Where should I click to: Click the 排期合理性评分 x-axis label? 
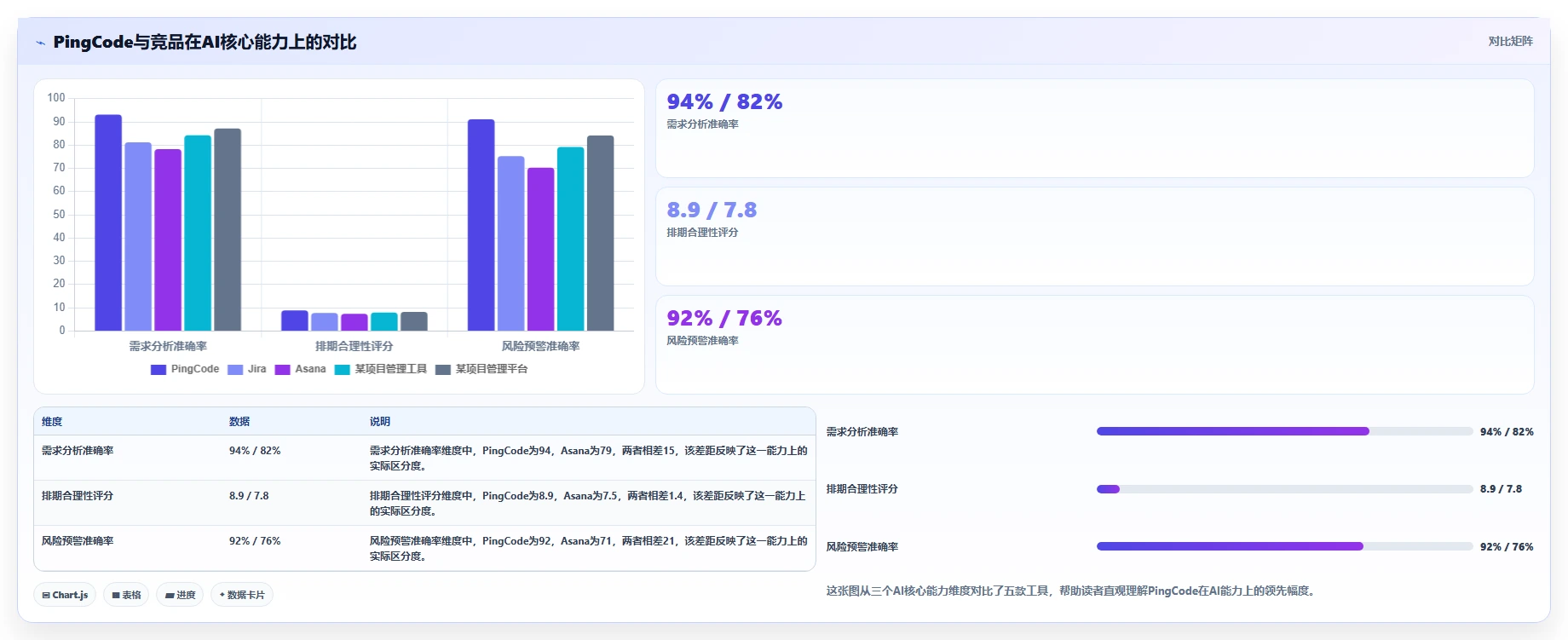click(355, 346)
